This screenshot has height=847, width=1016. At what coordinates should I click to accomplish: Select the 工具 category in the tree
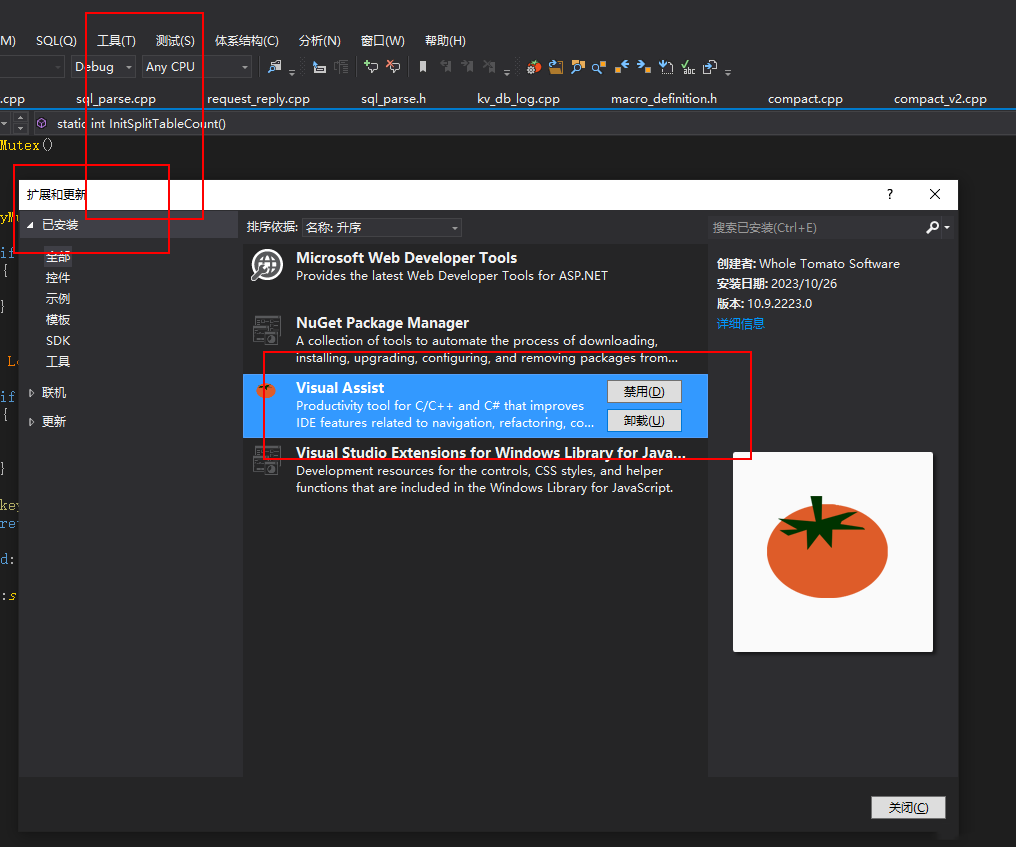tap(58, 362)
